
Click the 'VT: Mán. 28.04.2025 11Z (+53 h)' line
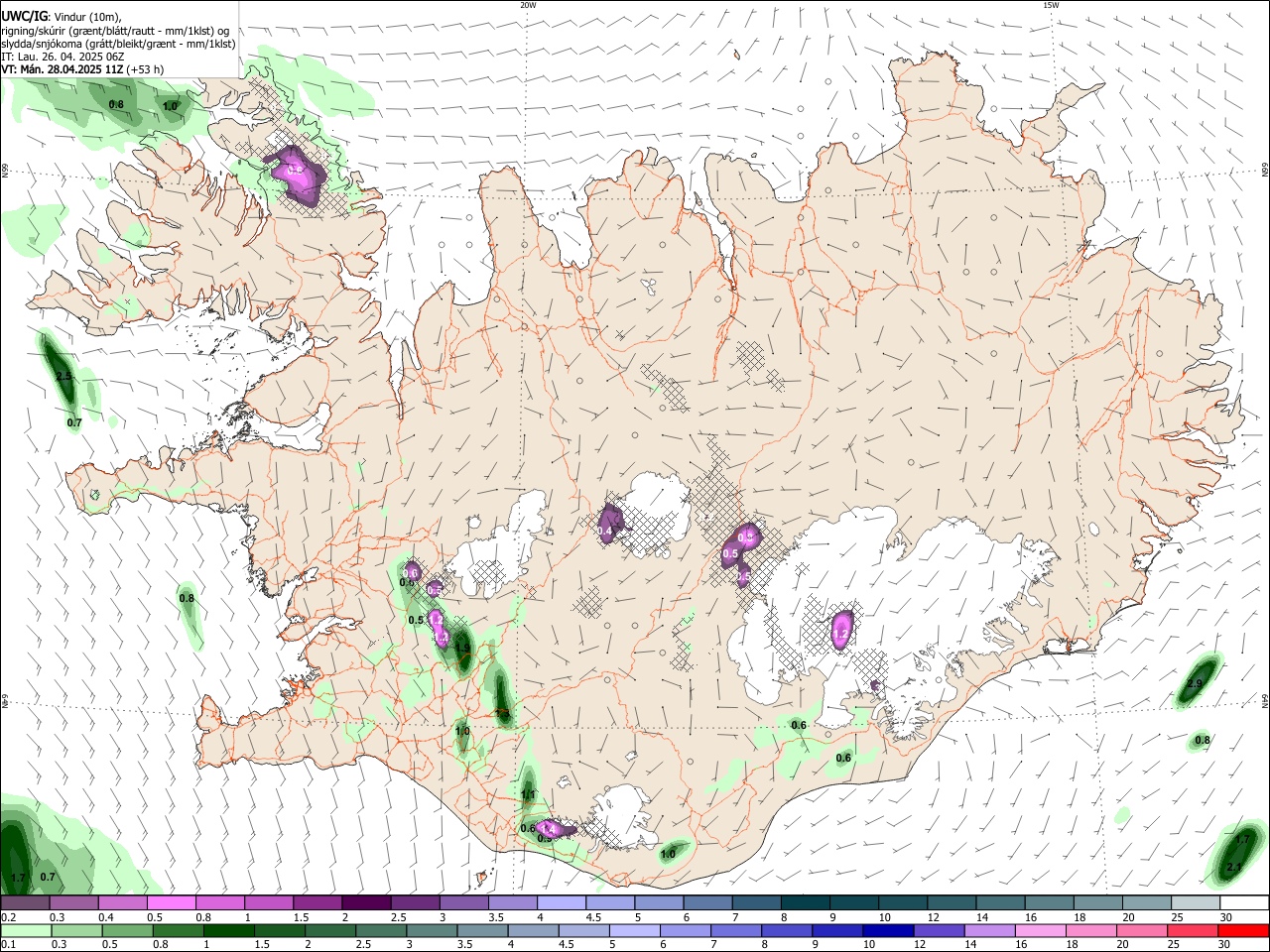coord(82,69)
